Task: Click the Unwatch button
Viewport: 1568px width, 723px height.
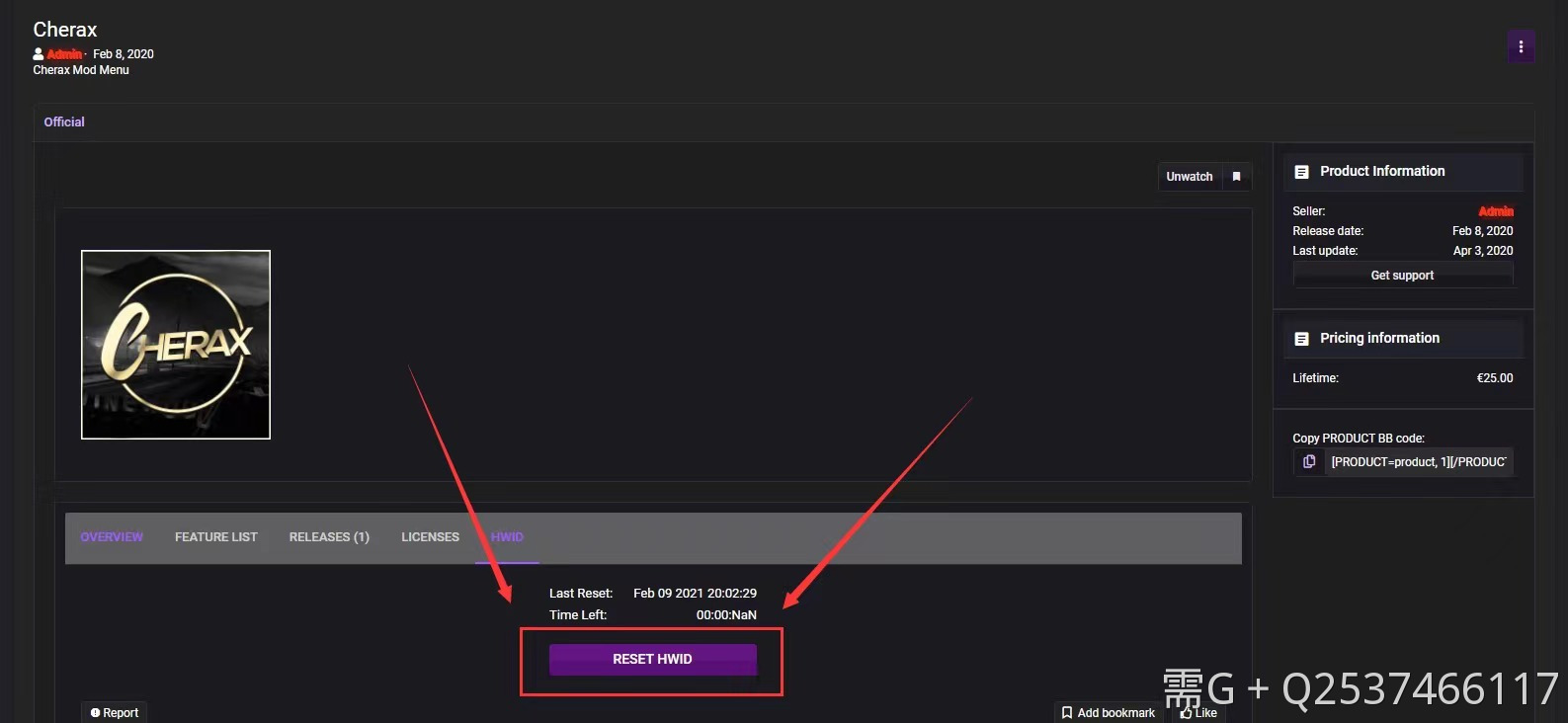Action: click(x=1190, y=177)
